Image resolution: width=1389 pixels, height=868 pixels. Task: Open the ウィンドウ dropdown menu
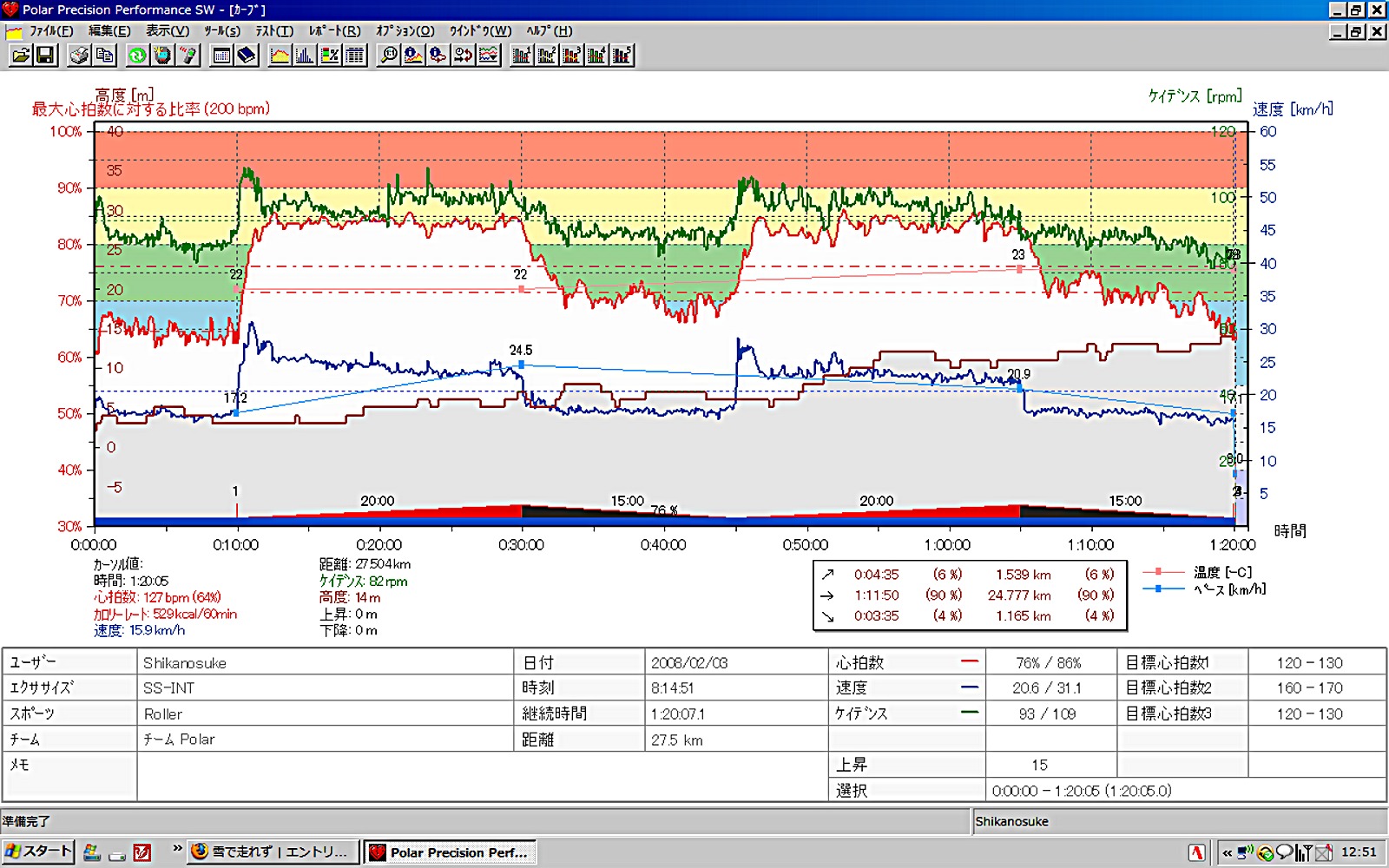480,31
